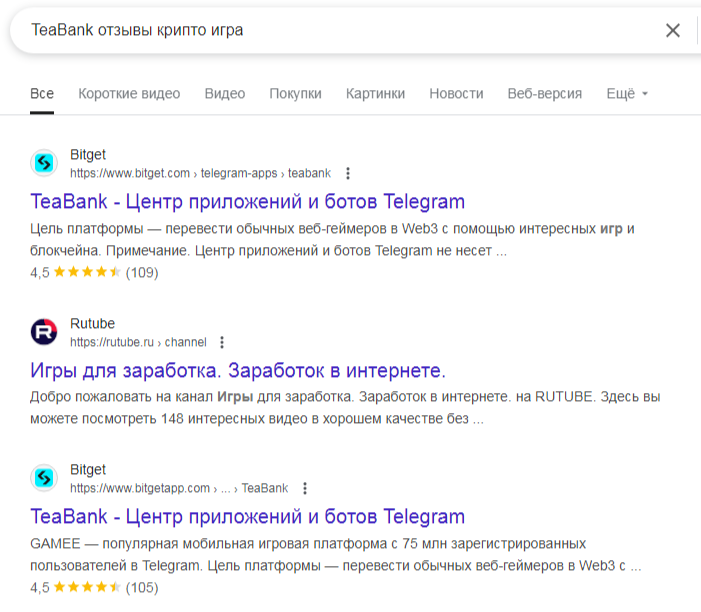This screenshot has height=612, width=701.
Task: Open three-dot menu for bitget.com result
Action: (x=347, y=173)
